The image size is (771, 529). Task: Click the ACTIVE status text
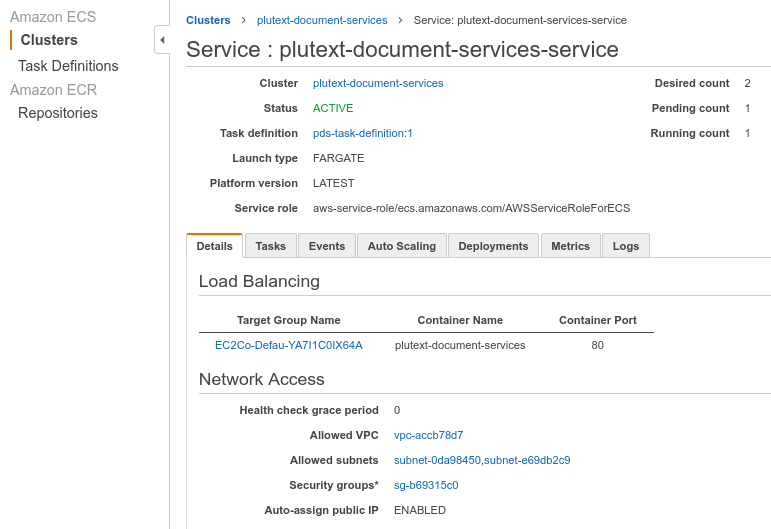(333, 108)
